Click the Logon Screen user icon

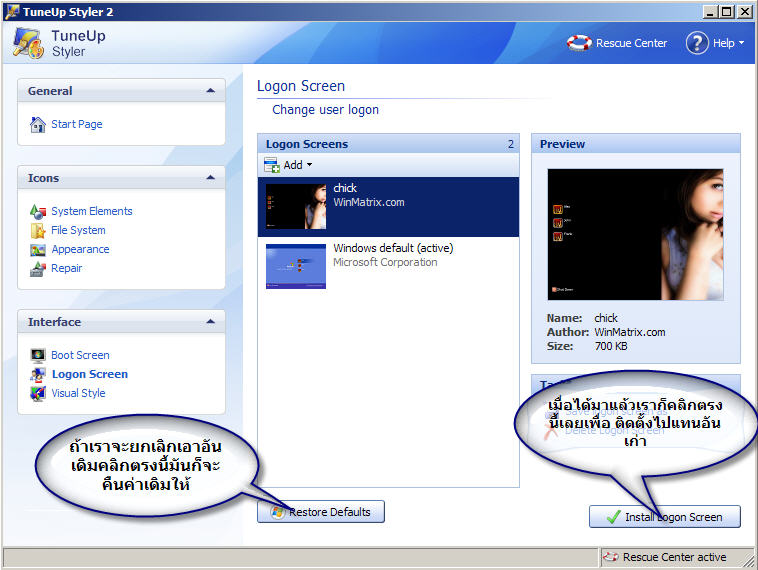point(38,375)
